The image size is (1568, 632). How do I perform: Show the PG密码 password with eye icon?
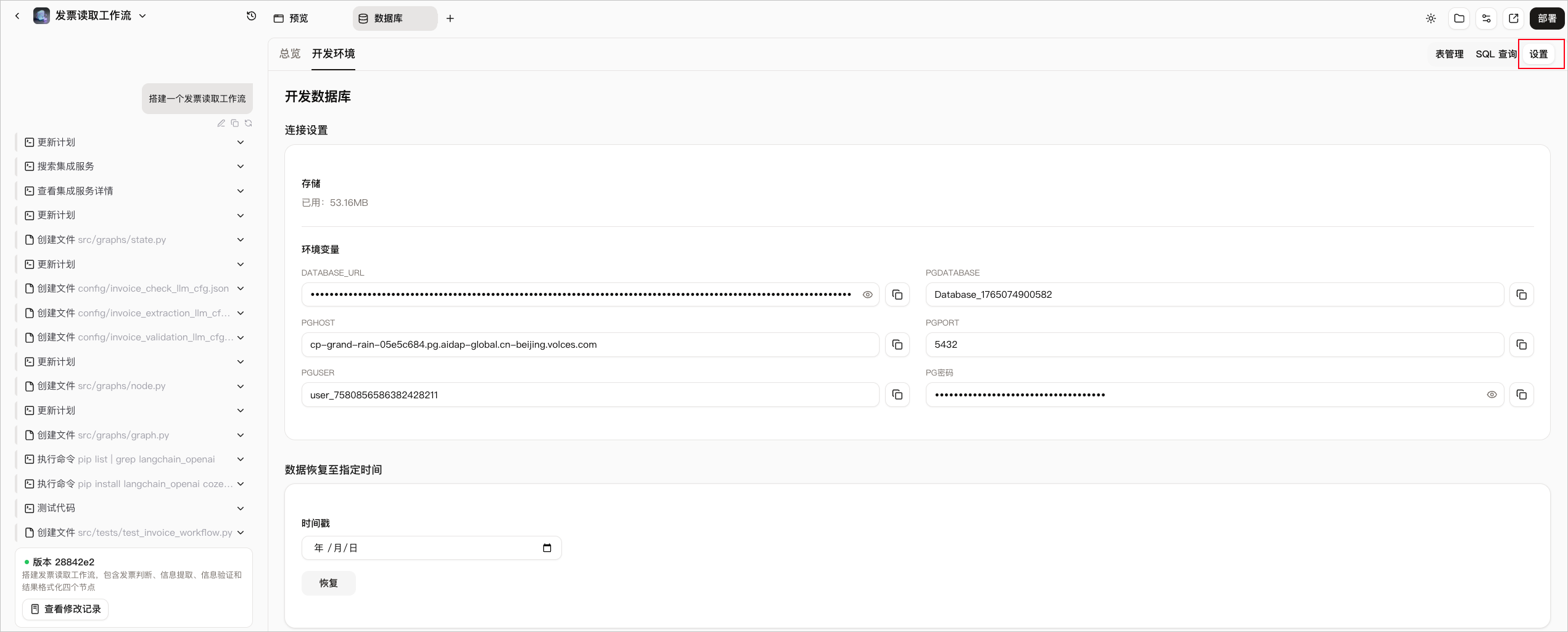tap(1492, 395)
